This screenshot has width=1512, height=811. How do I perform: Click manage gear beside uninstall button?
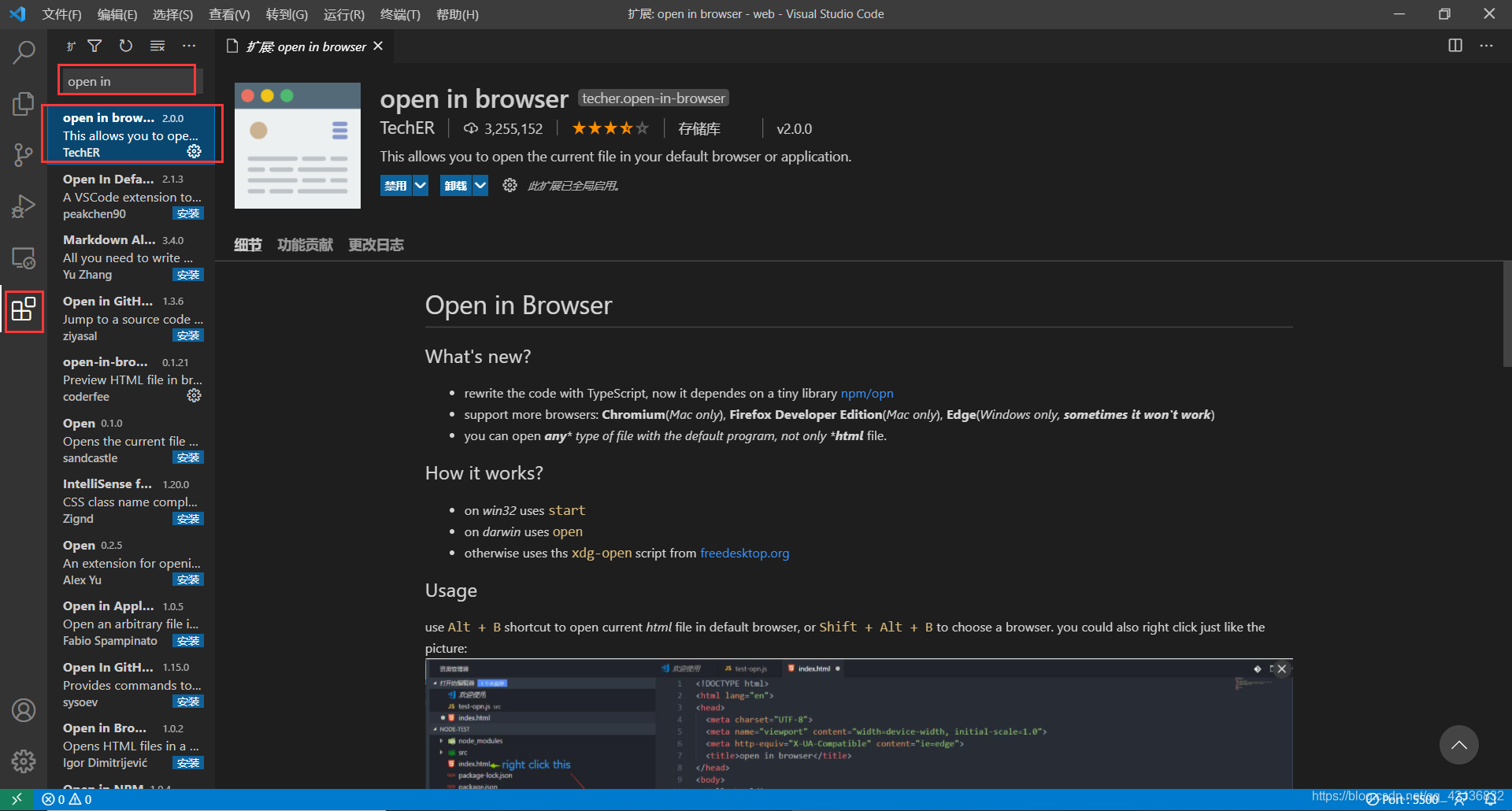coord(510,185)
